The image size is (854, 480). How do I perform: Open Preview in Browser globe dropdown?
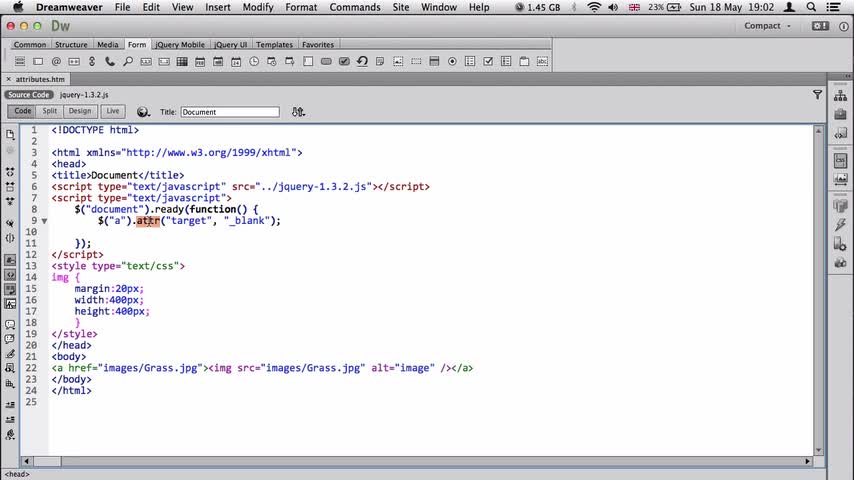pyautogui.click(x=143, y=112)
